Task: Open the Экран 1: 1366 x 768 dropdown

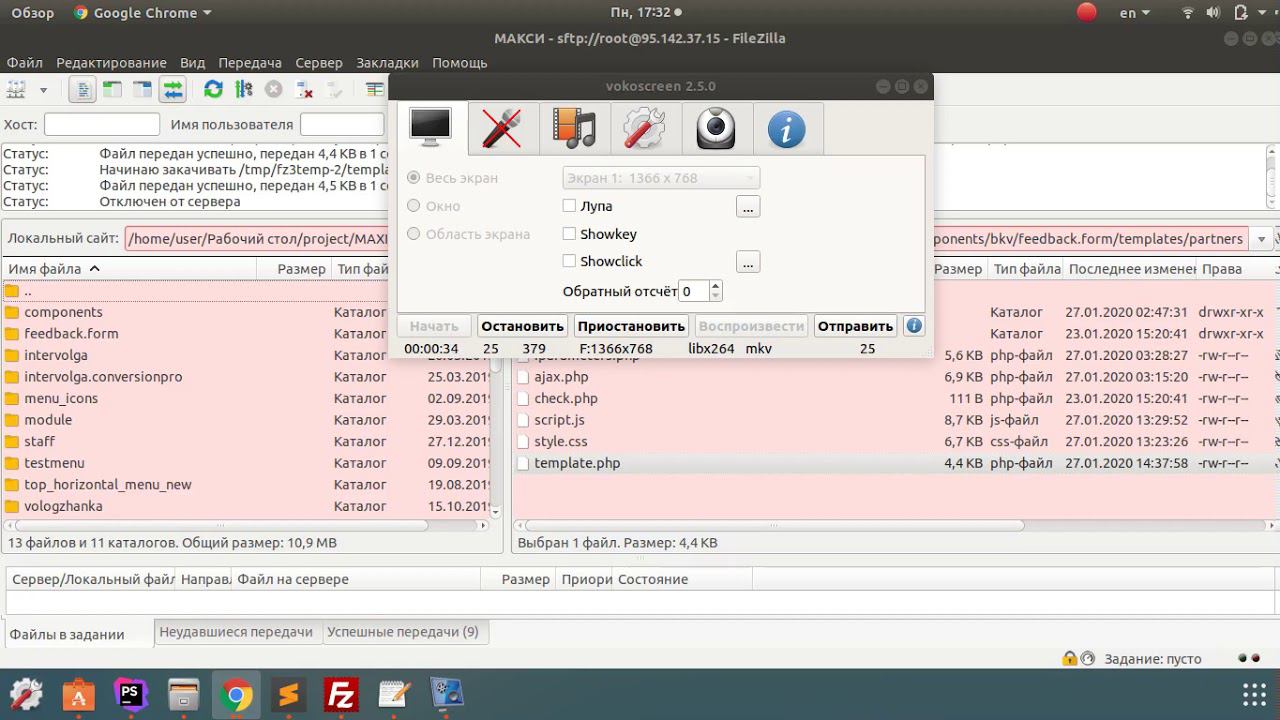Action: (x=661, y=178)
